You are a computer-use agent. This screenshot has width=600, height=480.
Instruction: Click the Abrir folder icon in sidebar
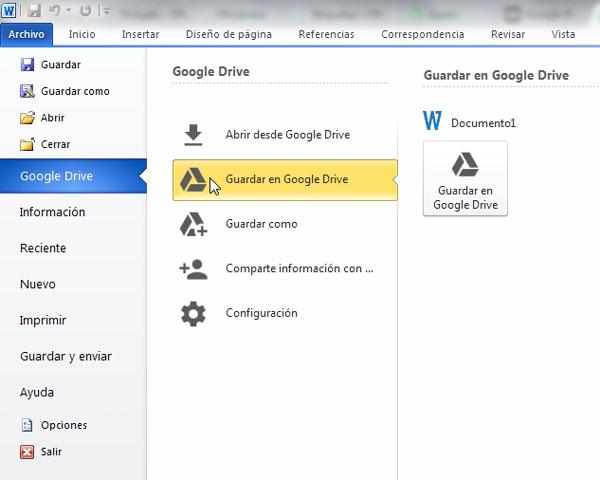tap(27, 118)
